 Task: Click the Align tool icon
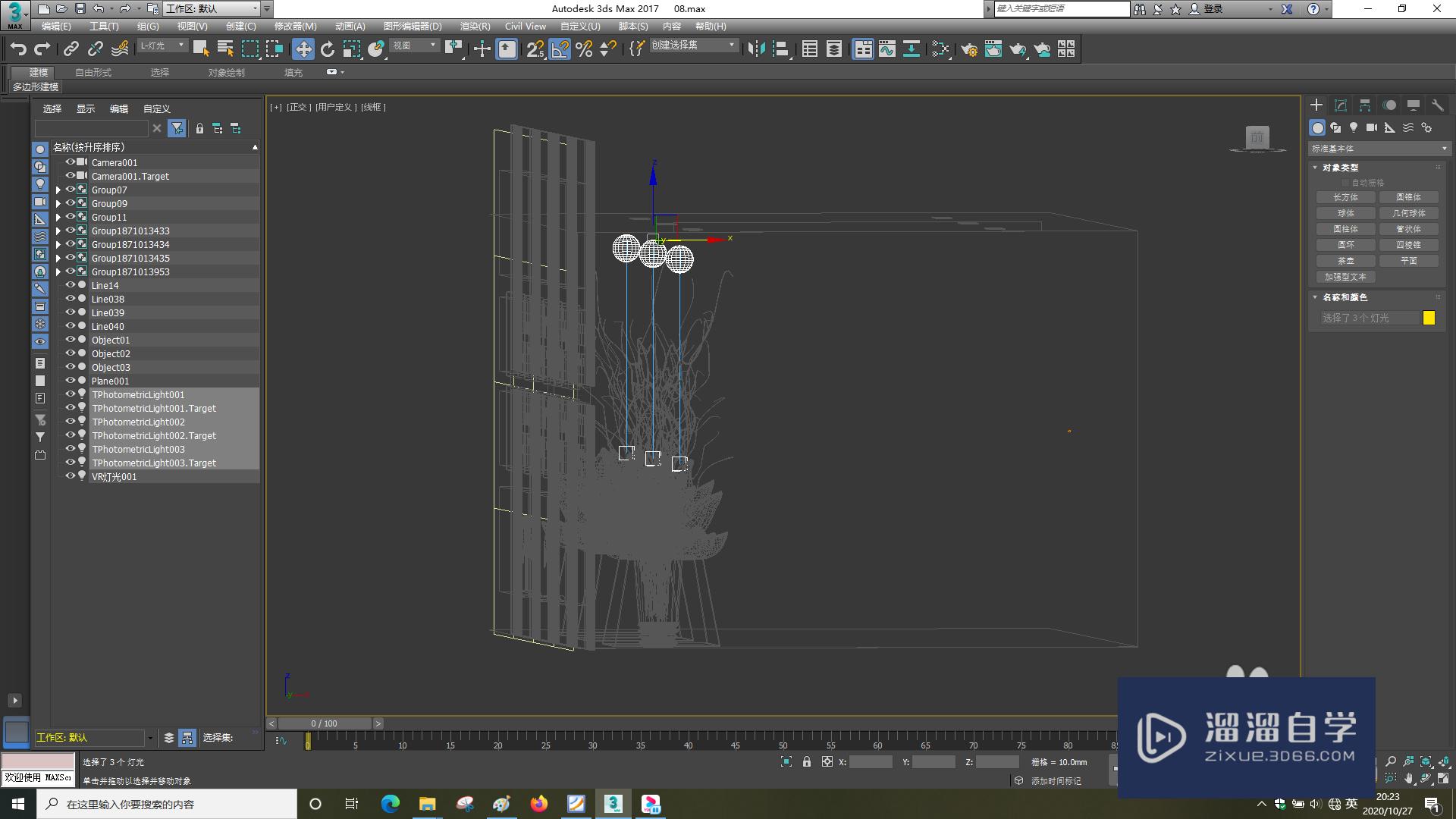[x=782, y=49]
